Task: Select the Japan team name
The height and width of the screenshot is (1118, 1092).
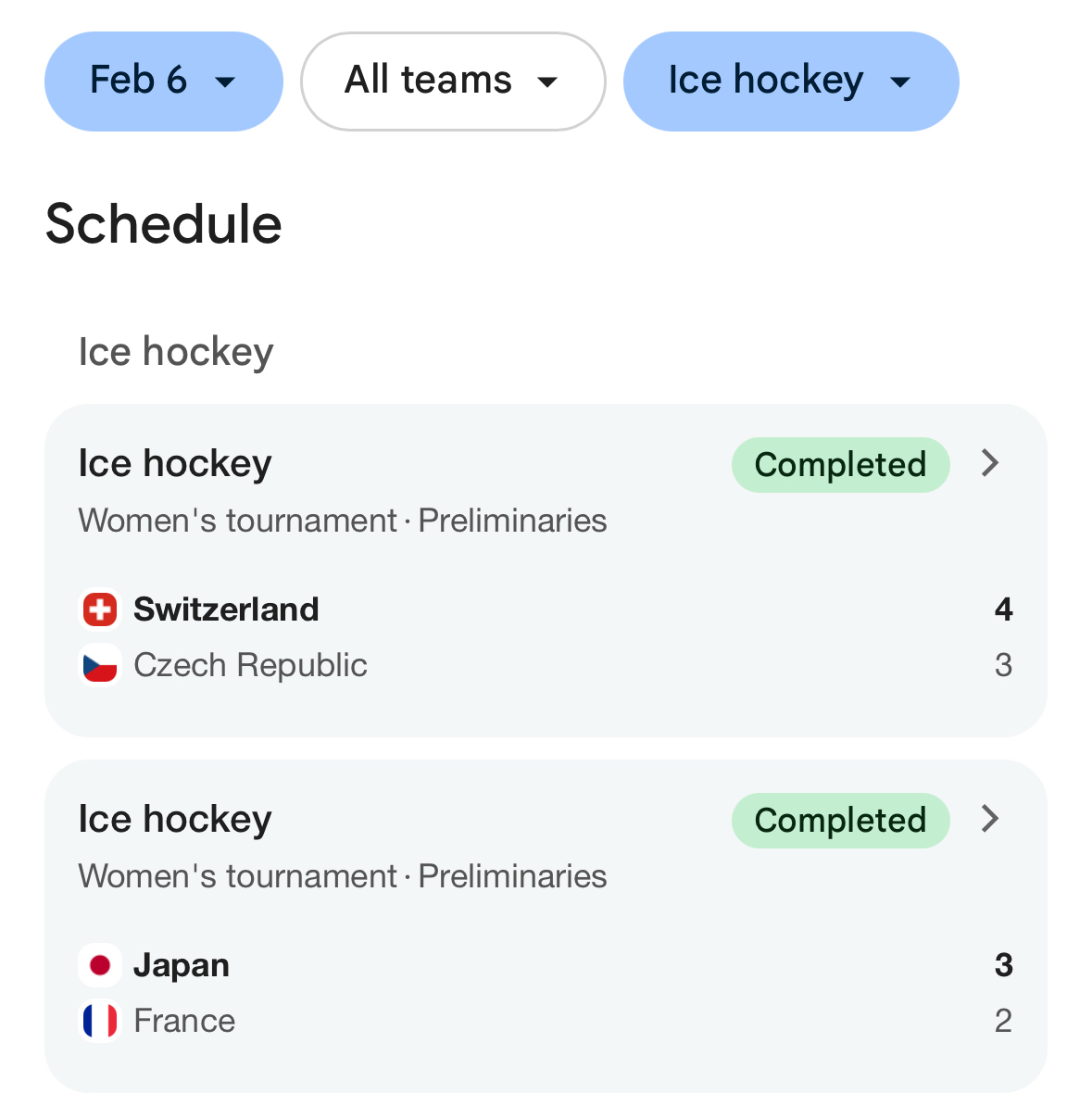Action: [182, 965]
